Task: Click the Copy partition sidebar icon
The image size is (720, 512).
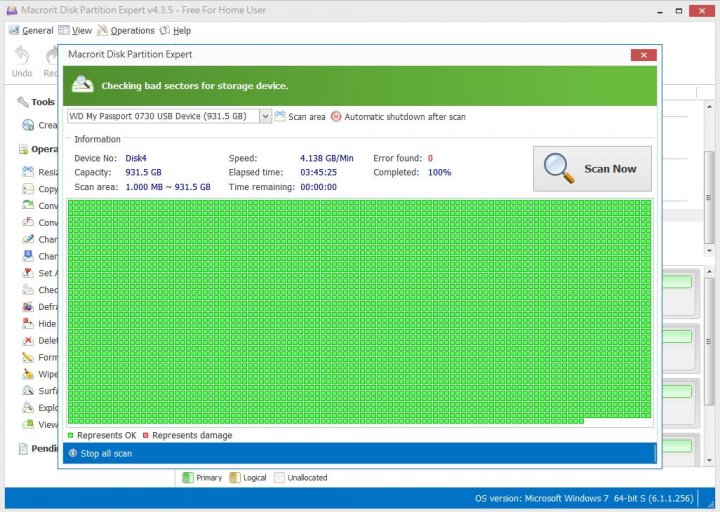Action: click(28, 189)
